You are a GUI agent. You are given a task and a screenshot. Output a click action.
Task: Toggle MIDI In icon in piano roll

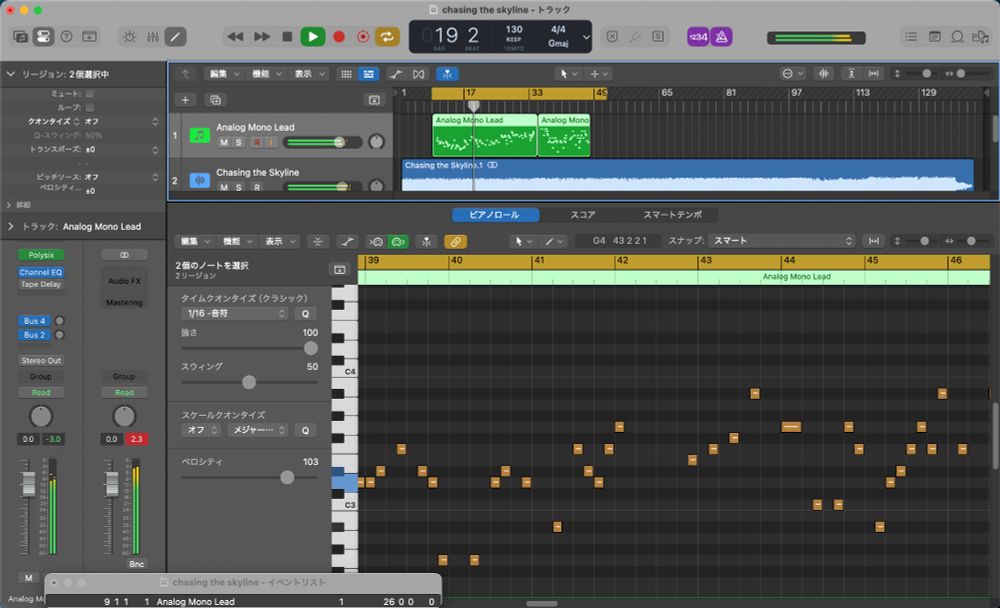pos(376,242)
